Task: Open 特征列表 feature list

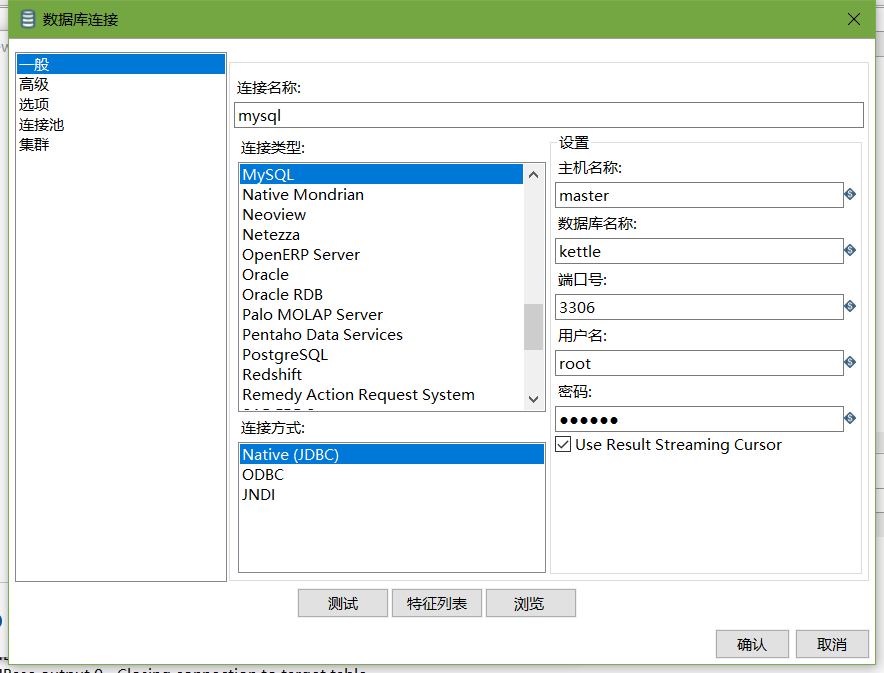Action: tap(437, 604)
